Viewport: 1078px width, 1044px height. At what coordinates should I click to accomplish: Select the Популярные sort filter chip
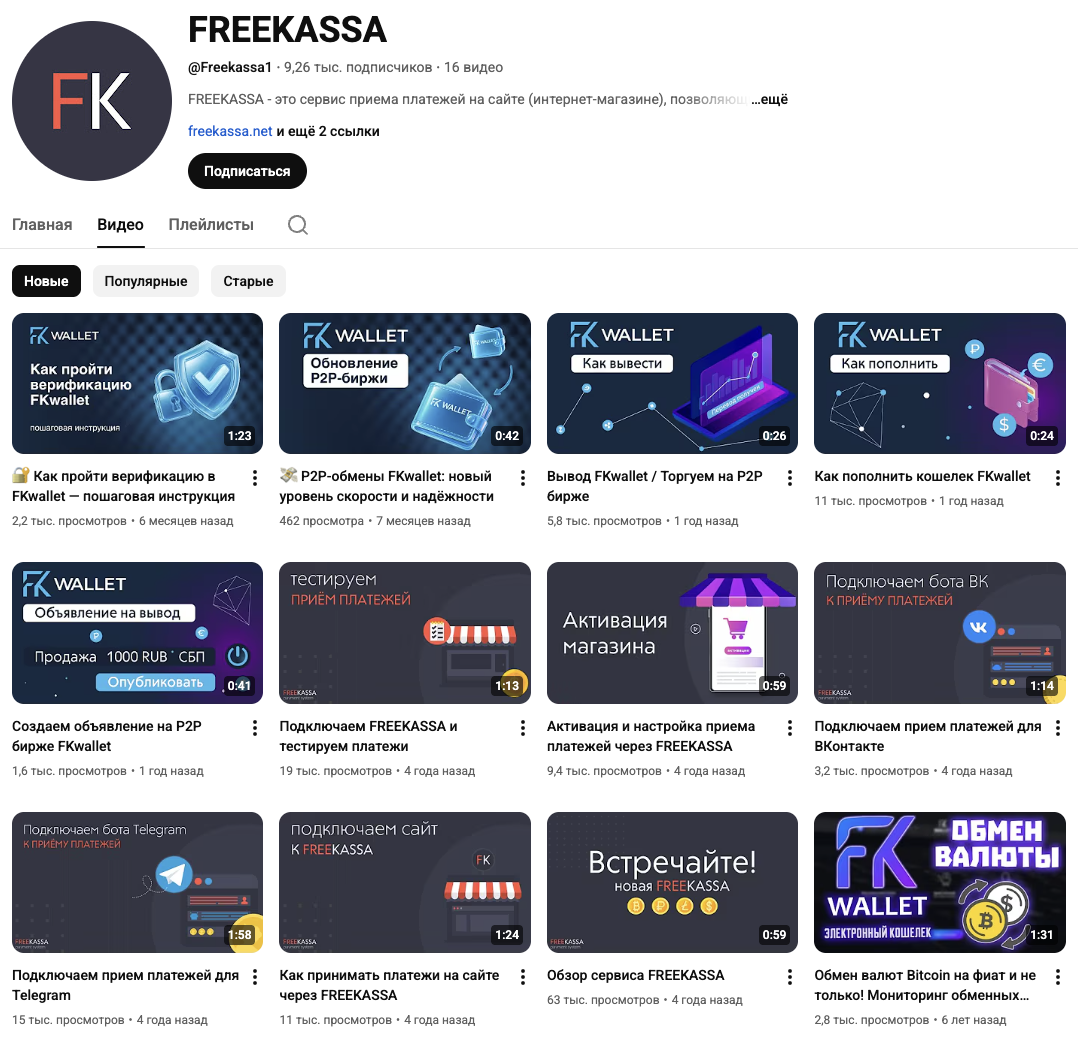(x=146, y=281)
